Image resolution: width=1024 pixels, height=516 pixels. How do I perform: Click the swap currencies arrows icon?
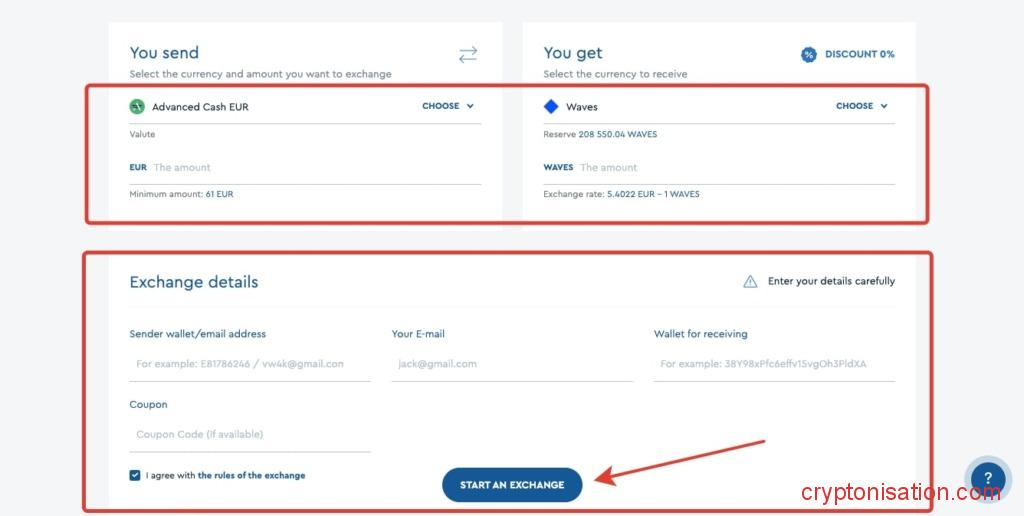(x=468, y=54)
